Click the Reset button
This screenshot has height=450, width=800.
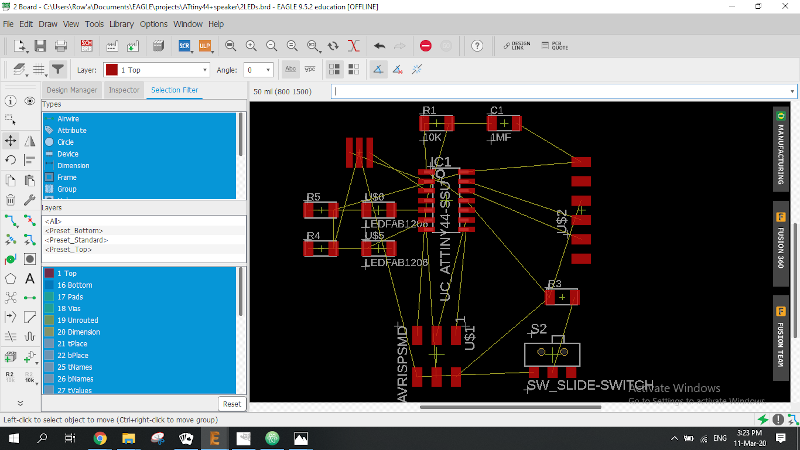click(232, 404)
